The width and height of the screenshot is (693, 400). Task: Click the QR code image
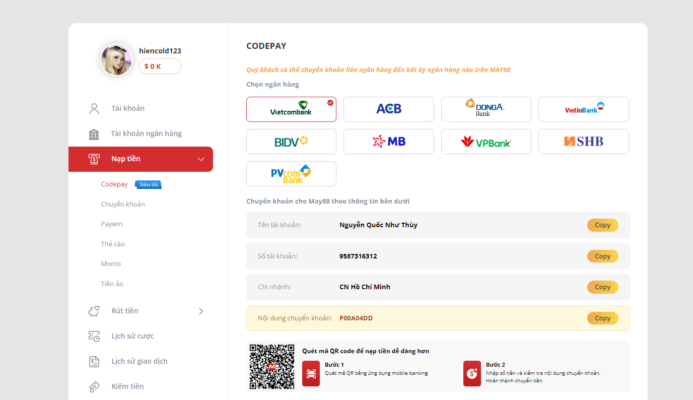(x=272, y=366)
